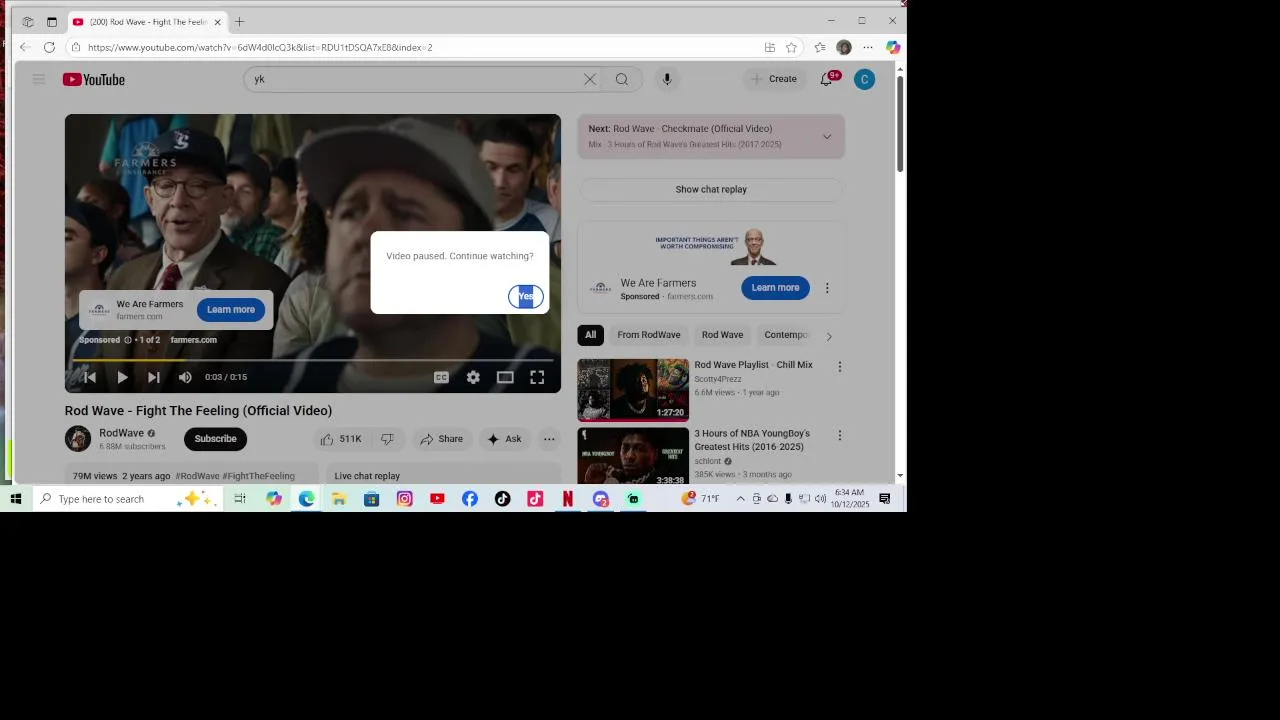Viewport: 1280px width, 720px height.
Task: Open Netflix from the taskbar
Action: pyautogui.click(x=568, y=499)
